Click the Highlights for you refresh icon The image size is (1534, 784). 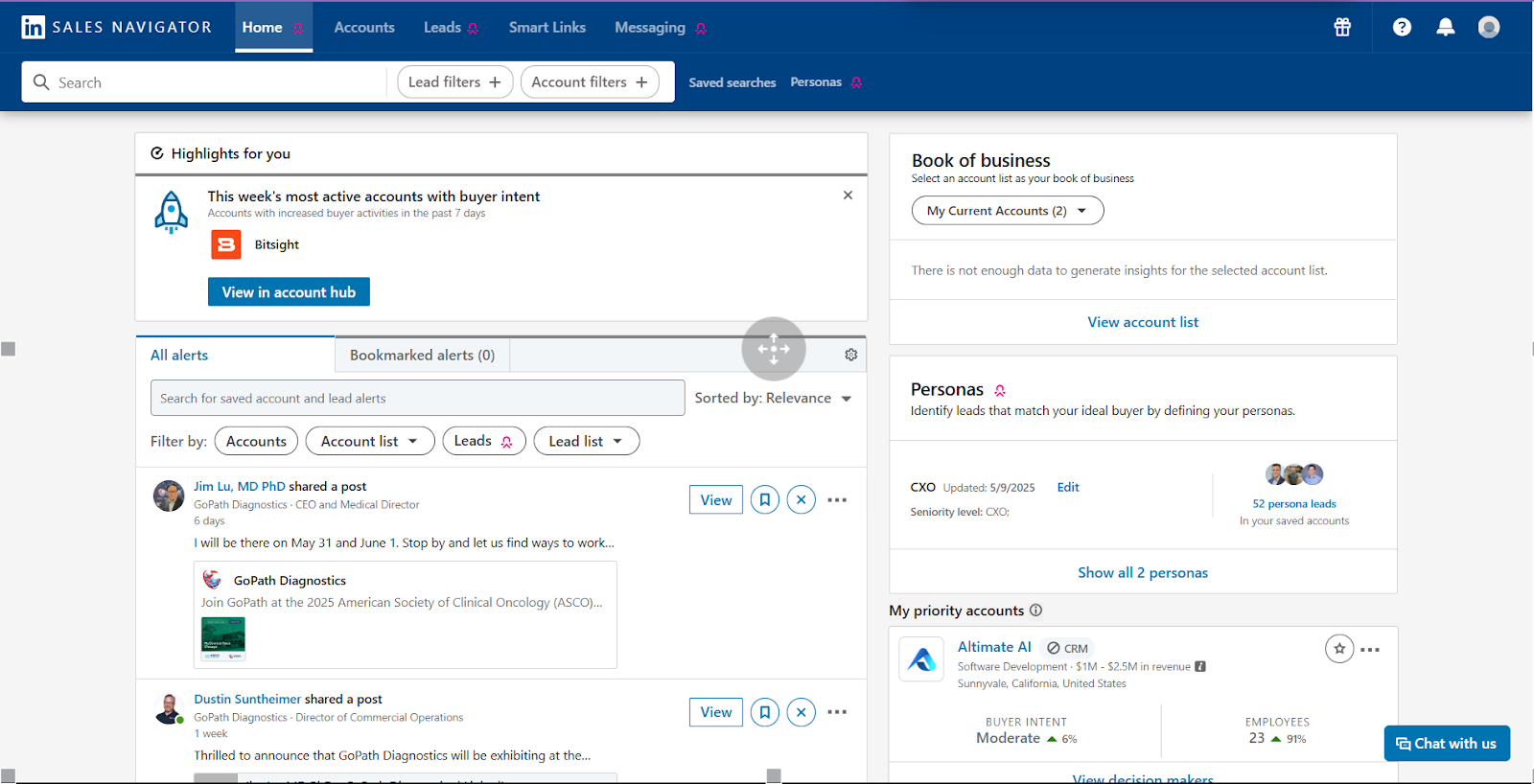(157, 153)
